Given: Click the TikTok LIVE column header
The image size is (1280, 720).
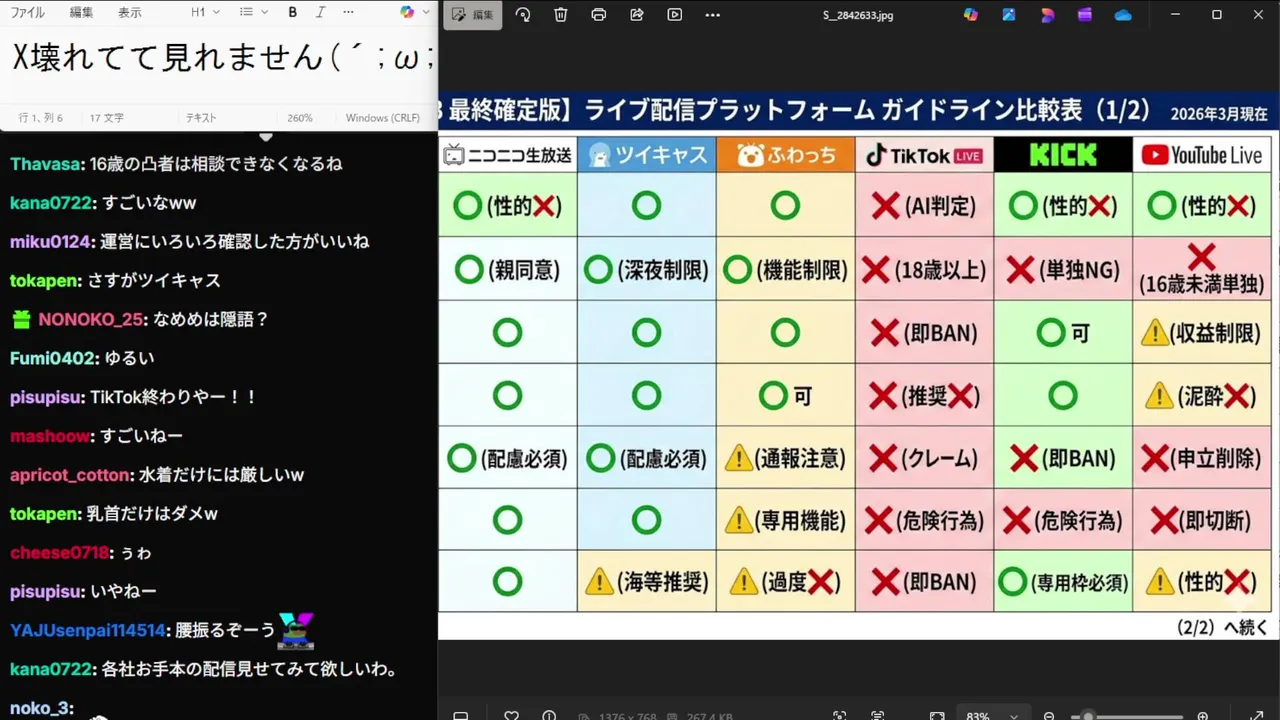Looking at the screenshot, I should [x=924, y=155].
